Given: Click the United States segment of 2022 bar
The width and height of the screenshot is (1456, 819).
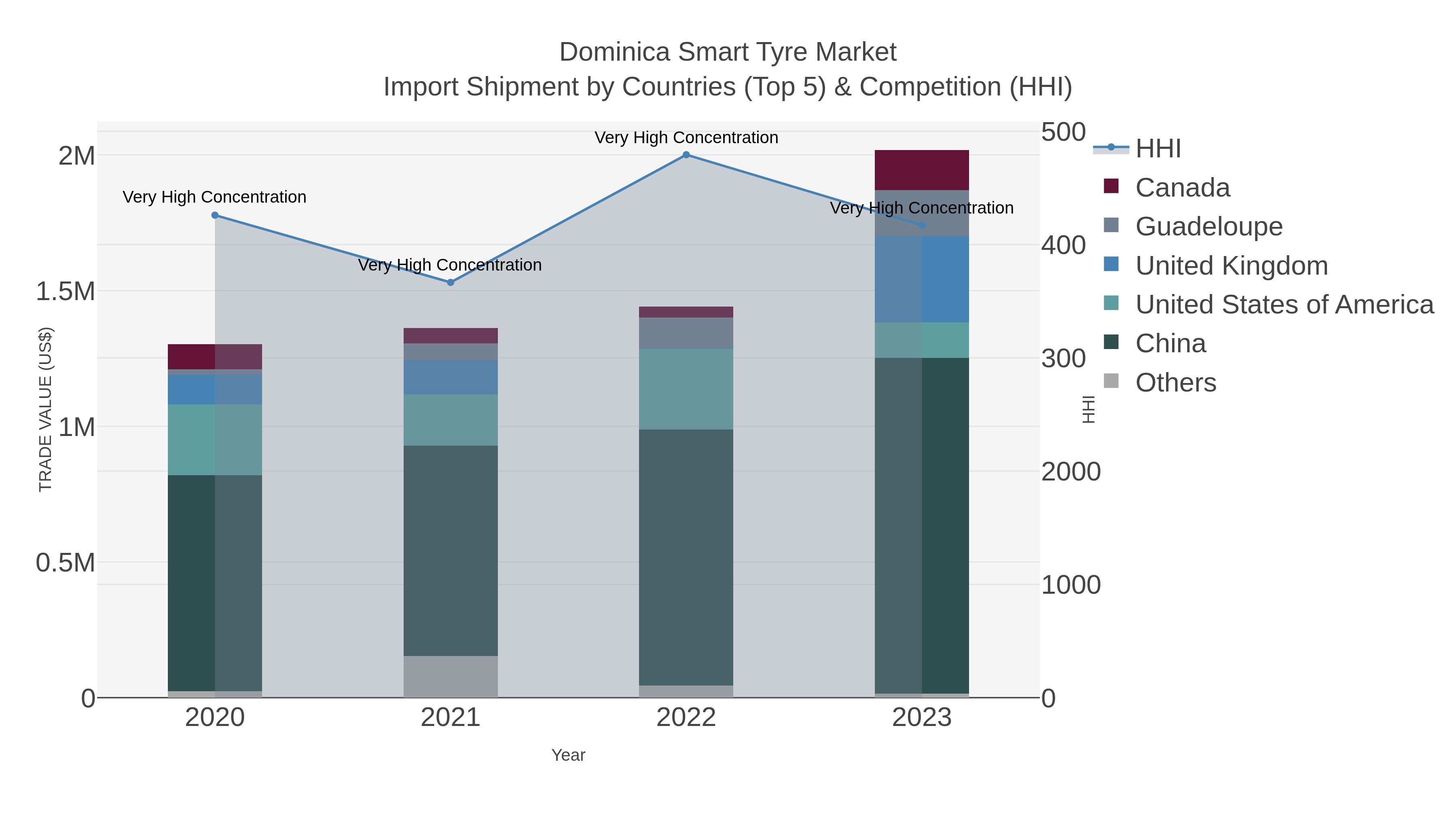Looking at the screenshot, I should point(686,389).
